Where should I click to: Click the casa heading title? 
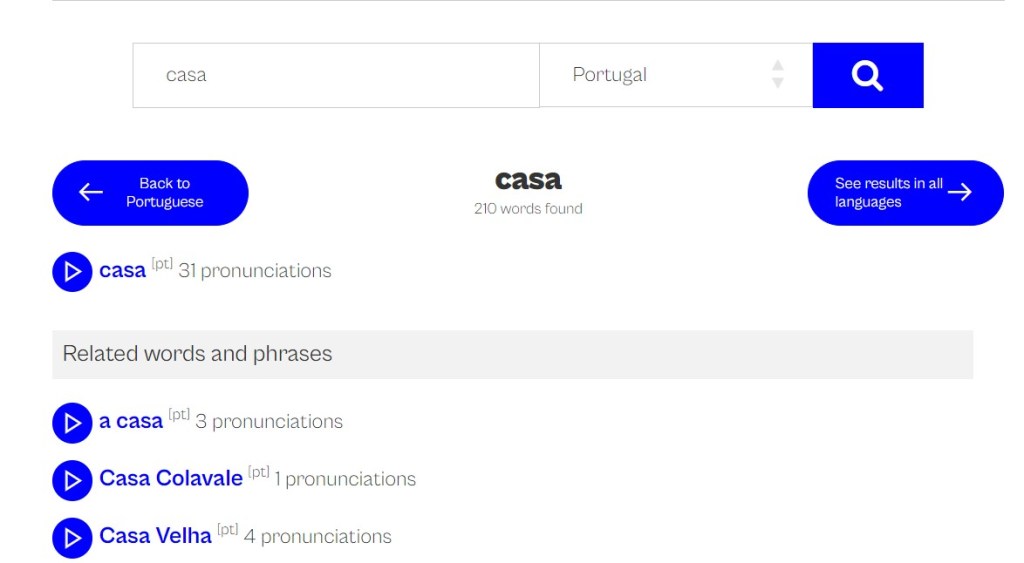click(528, 180)
